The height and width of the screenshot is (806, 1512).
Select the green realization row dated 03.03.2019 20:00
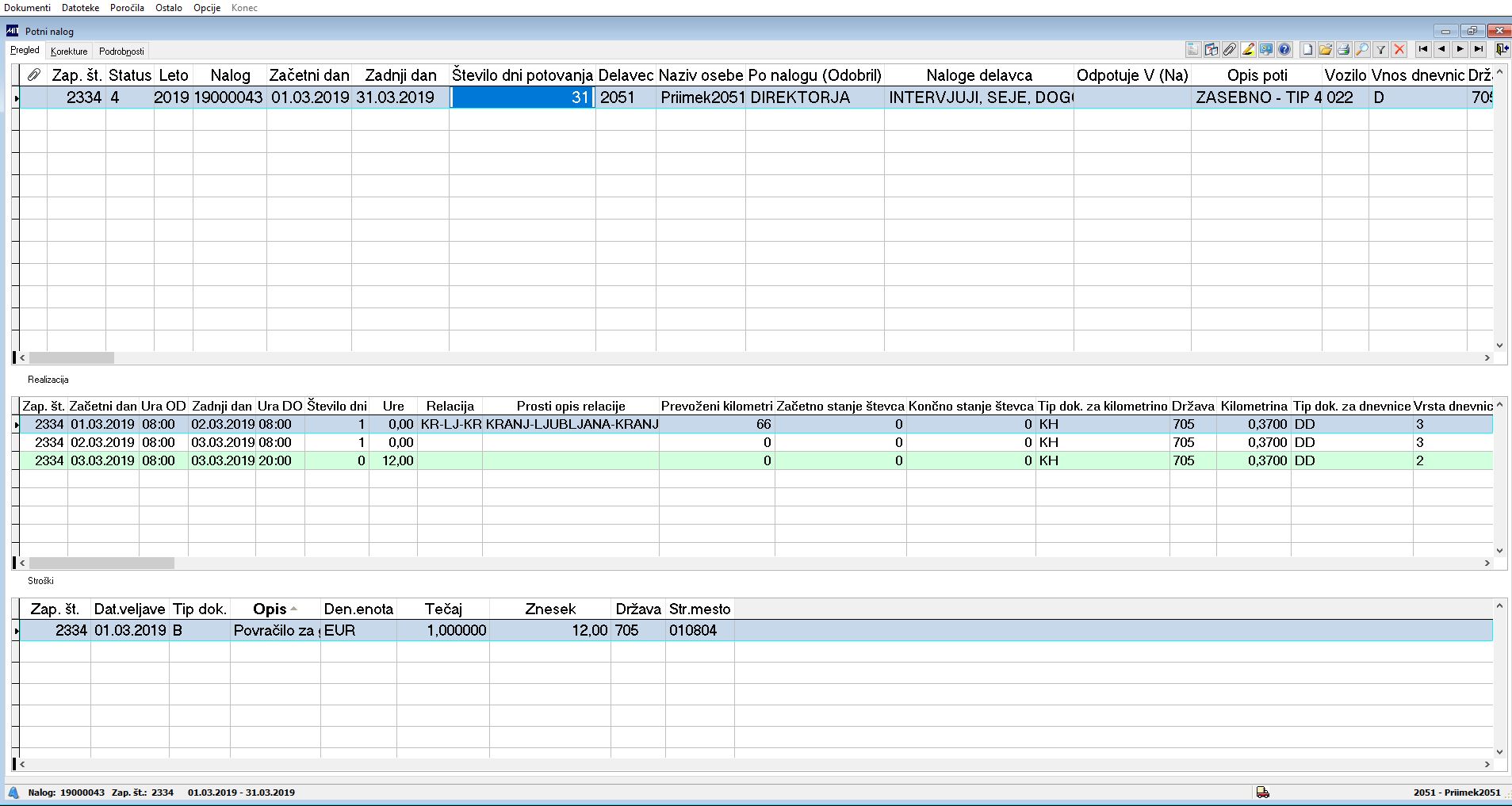point(756,460)
